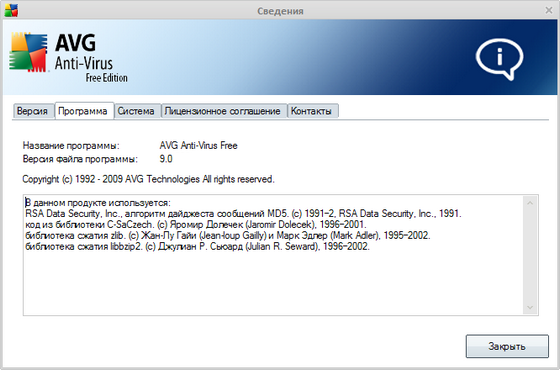
Task: Click inside the credits text box
Action: pos(281,255)
